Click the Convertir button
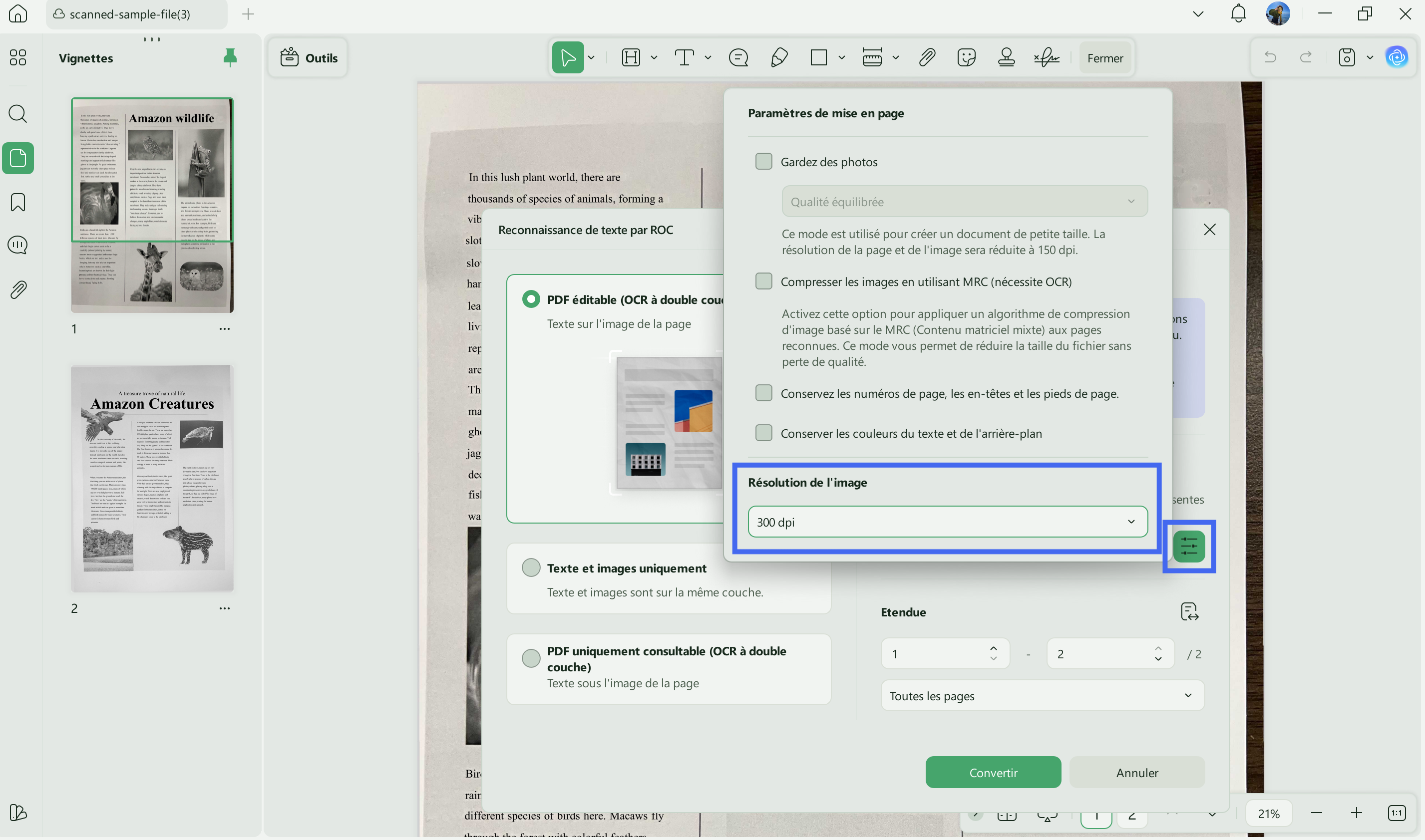 click(993, 773)
